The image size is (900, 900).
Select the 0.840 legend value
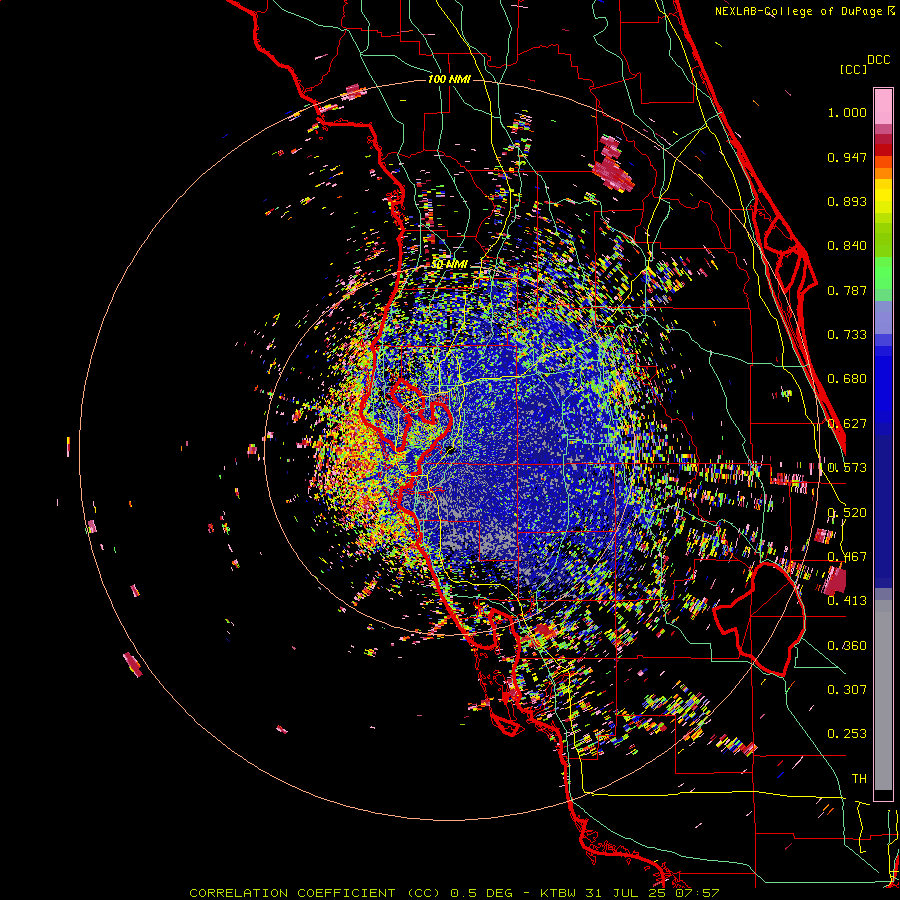click(847, 246)
